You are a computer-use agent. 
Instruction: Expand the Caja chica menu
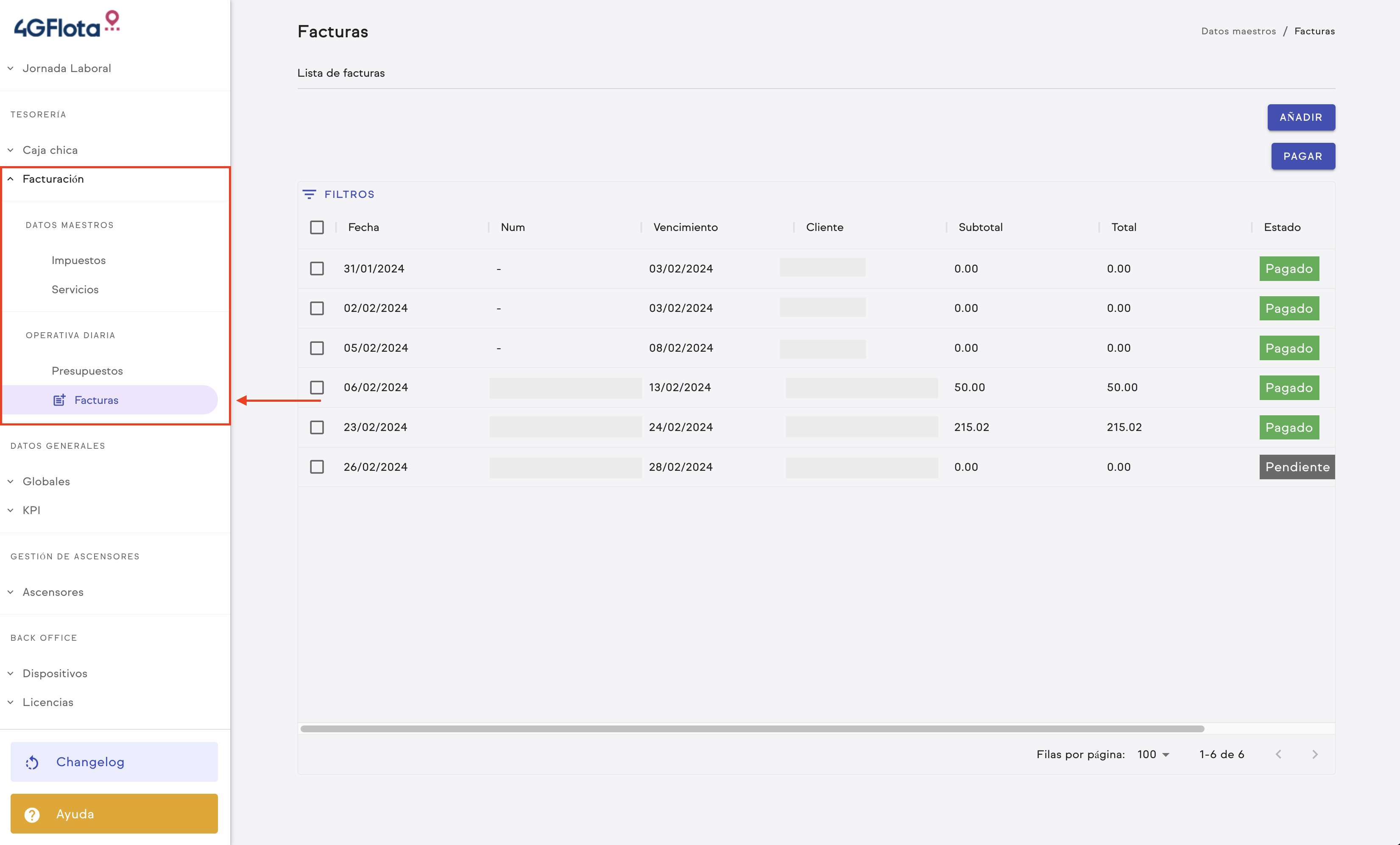pyautogui.click(x=50, y=150)
